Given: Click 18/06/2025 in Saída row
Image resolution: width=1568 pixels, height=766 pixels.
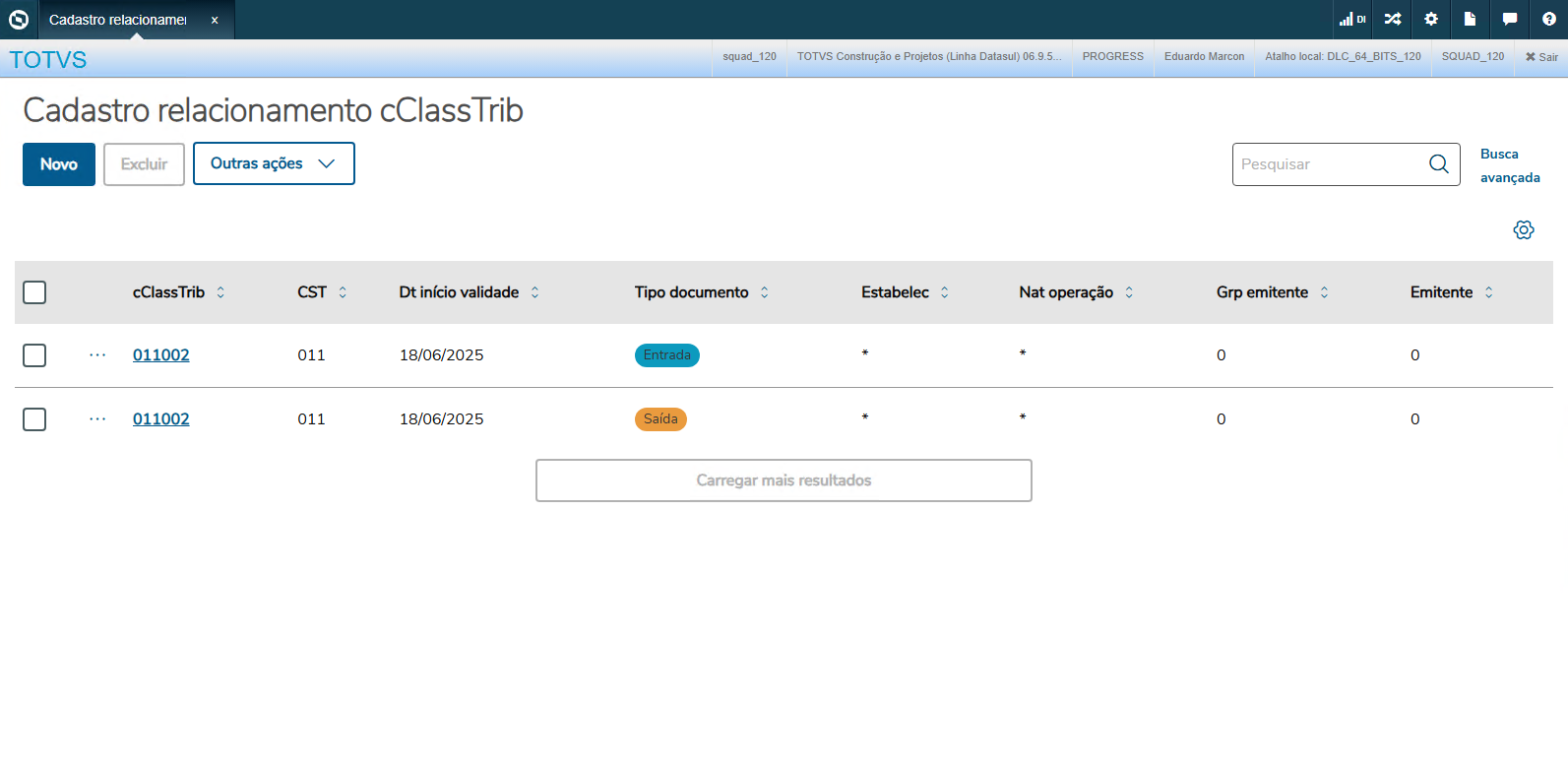Looking at the screenshot, I should [x=442, y=419].
